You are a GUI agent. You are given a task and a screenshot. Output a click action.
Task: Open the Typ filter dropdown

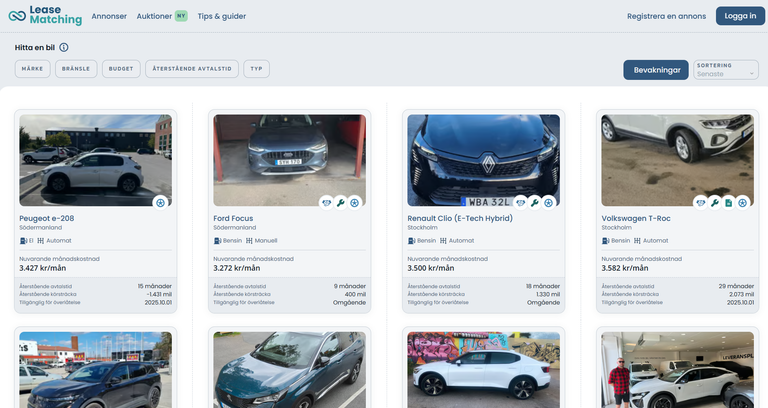257,69
